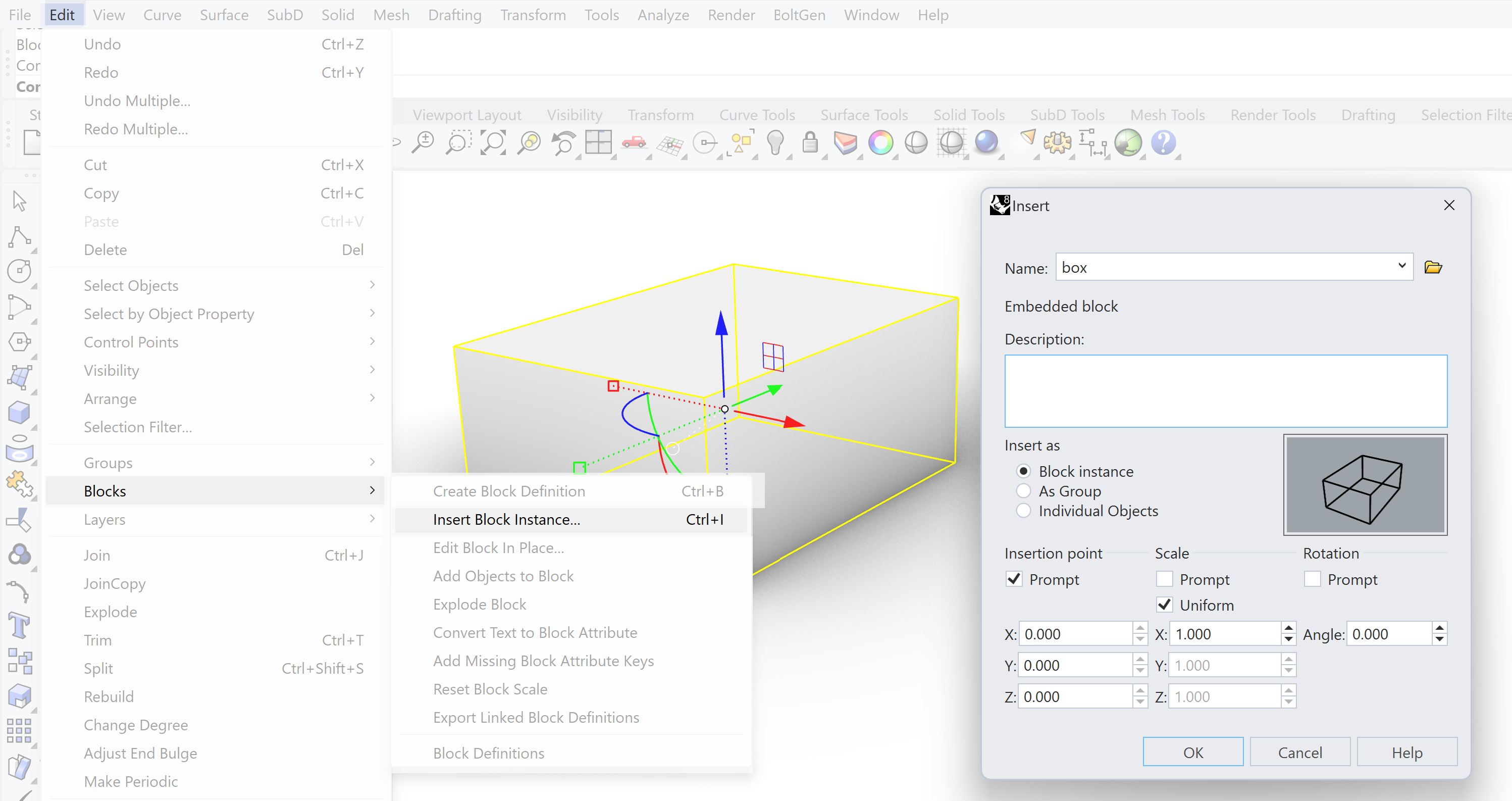Enable the Scale Prompt checkbox

pyautogui.click(x=1165, y=579)
